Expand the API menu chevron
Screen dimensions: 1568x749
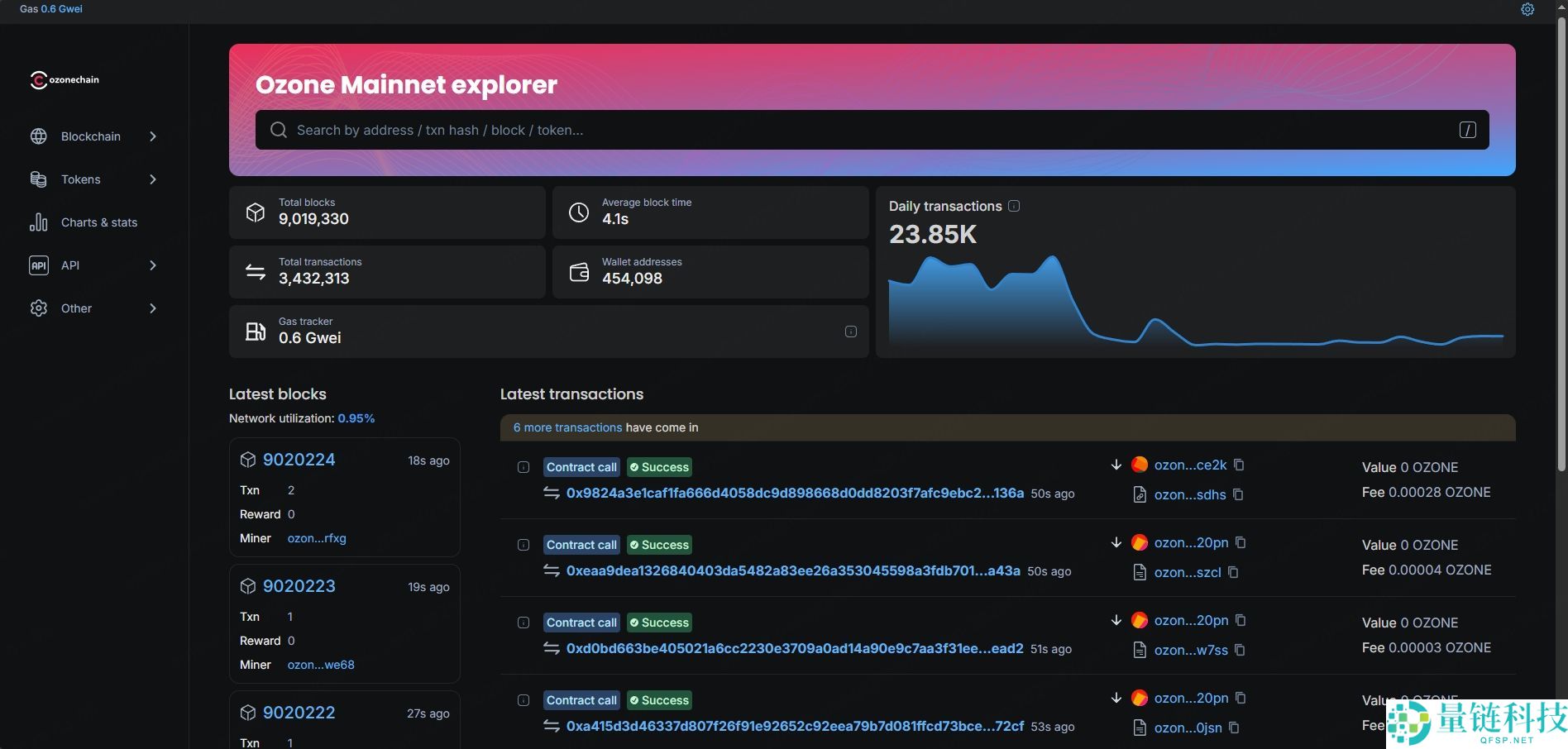click(153, 265)
